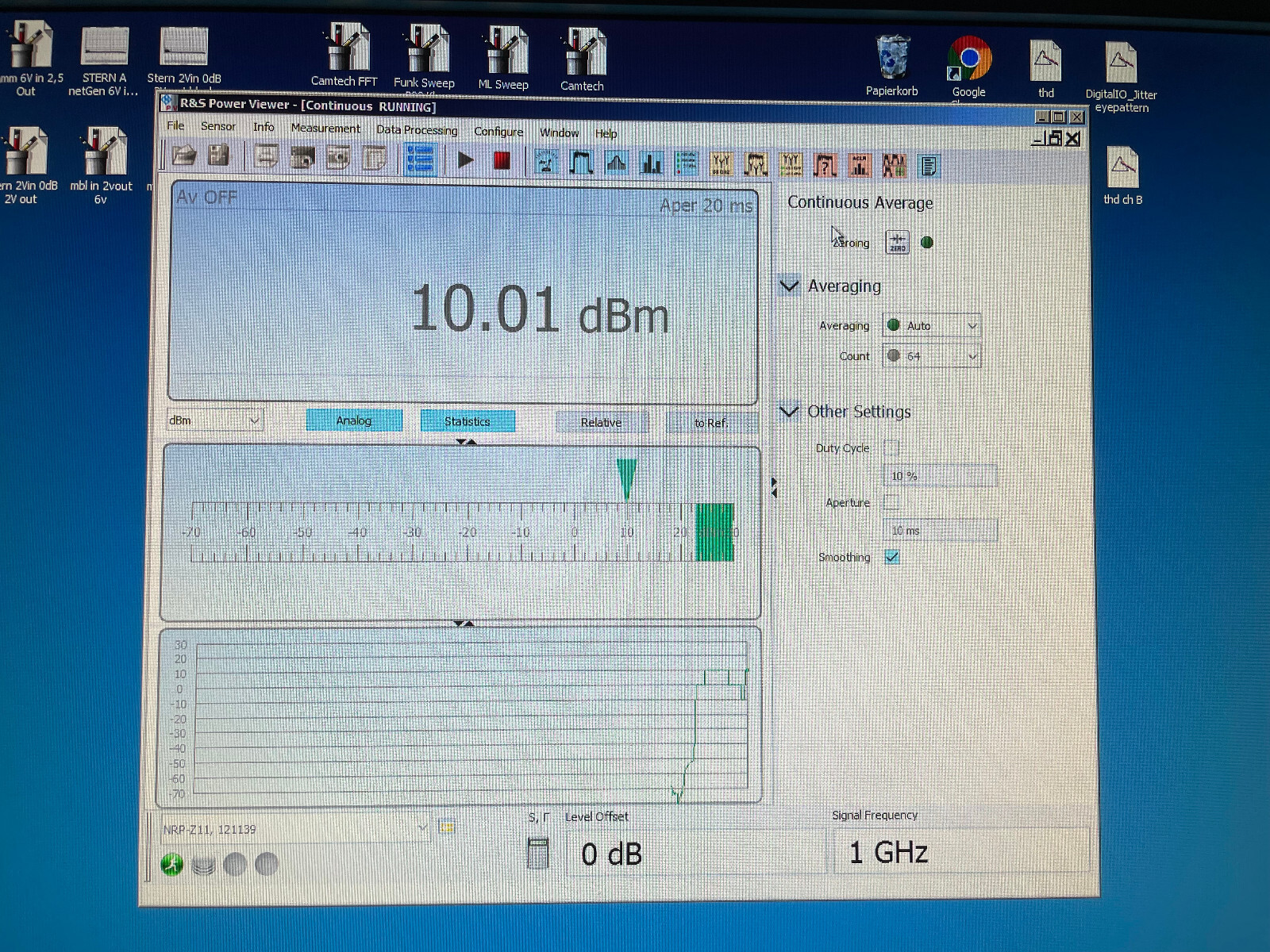Open the Configure menu
The height and width of the screenshot is (952, 1270).
click(498, 131)
